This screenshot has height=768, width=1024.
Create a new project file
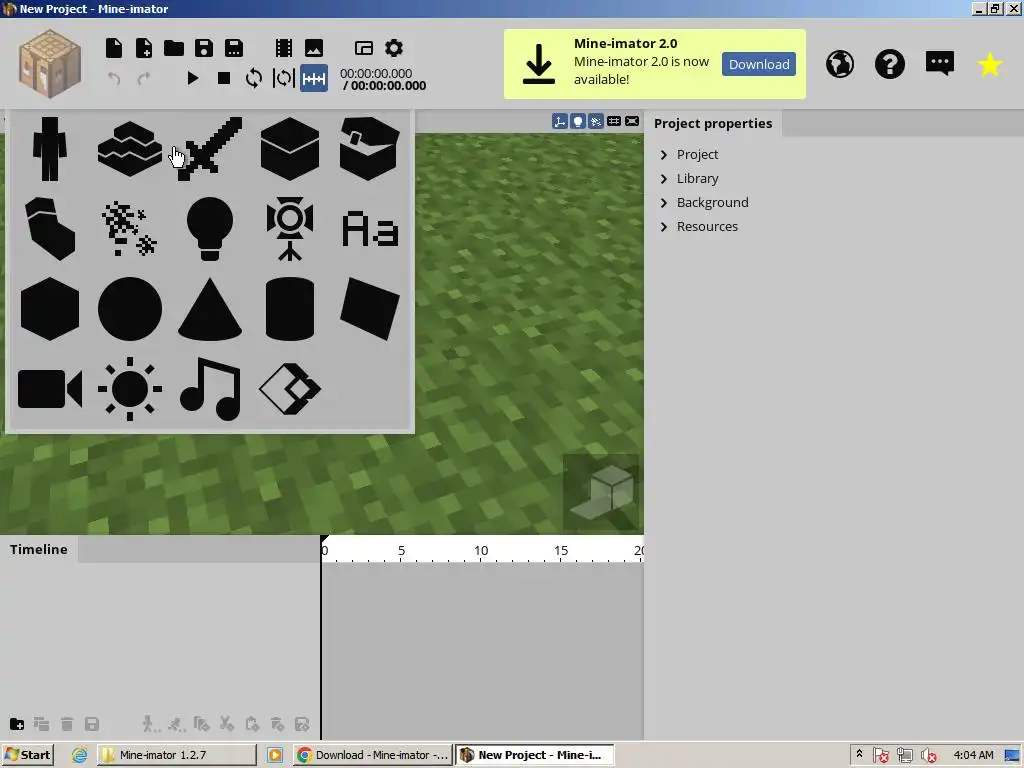tap(114, 48)
